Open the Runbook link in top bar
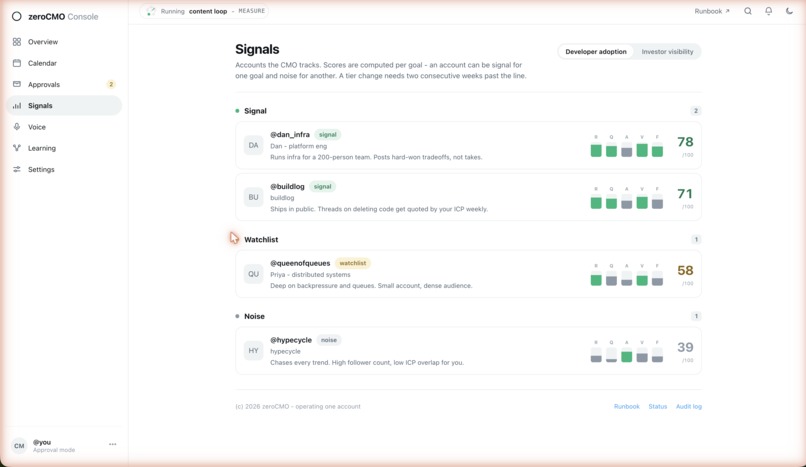The image size is (806, 467). point(711,11)
